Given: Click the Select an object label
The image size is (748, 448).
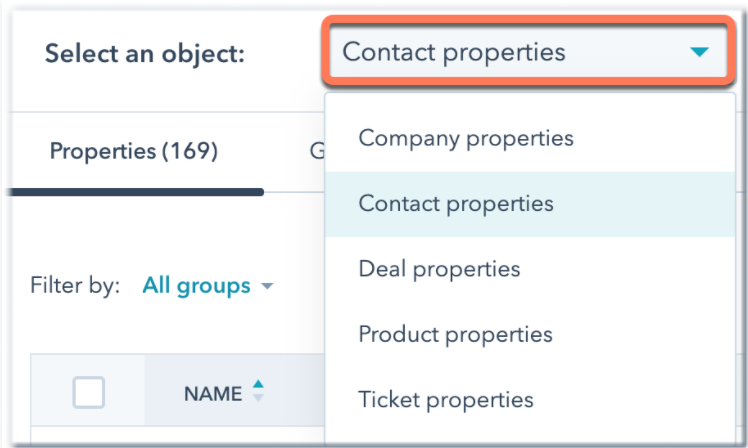Looking at the screenshot, I should coord(144,53).
